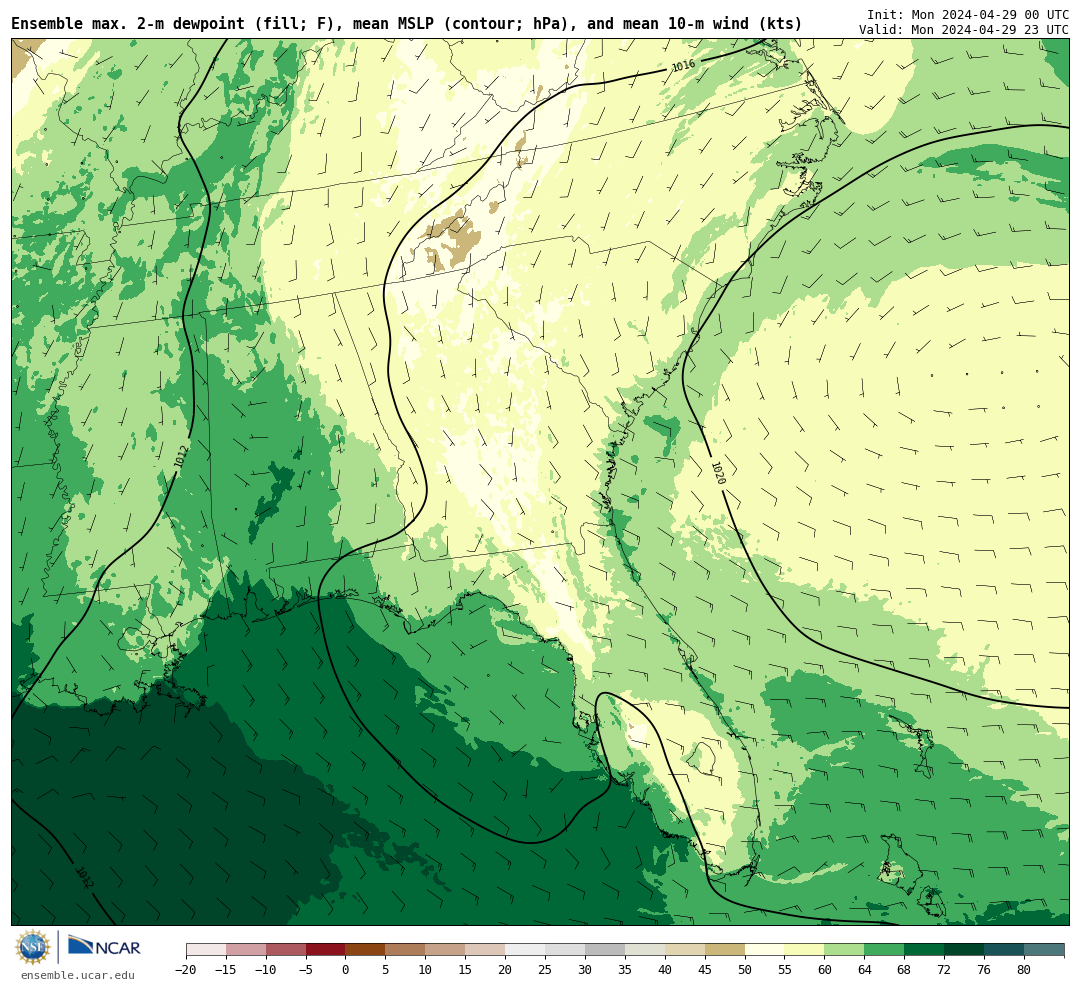The image size is (1080, 988).
Task: Pick the dark green 68 to 72 legend swatch
Action: pyautogui.click(x=925, y=949)
